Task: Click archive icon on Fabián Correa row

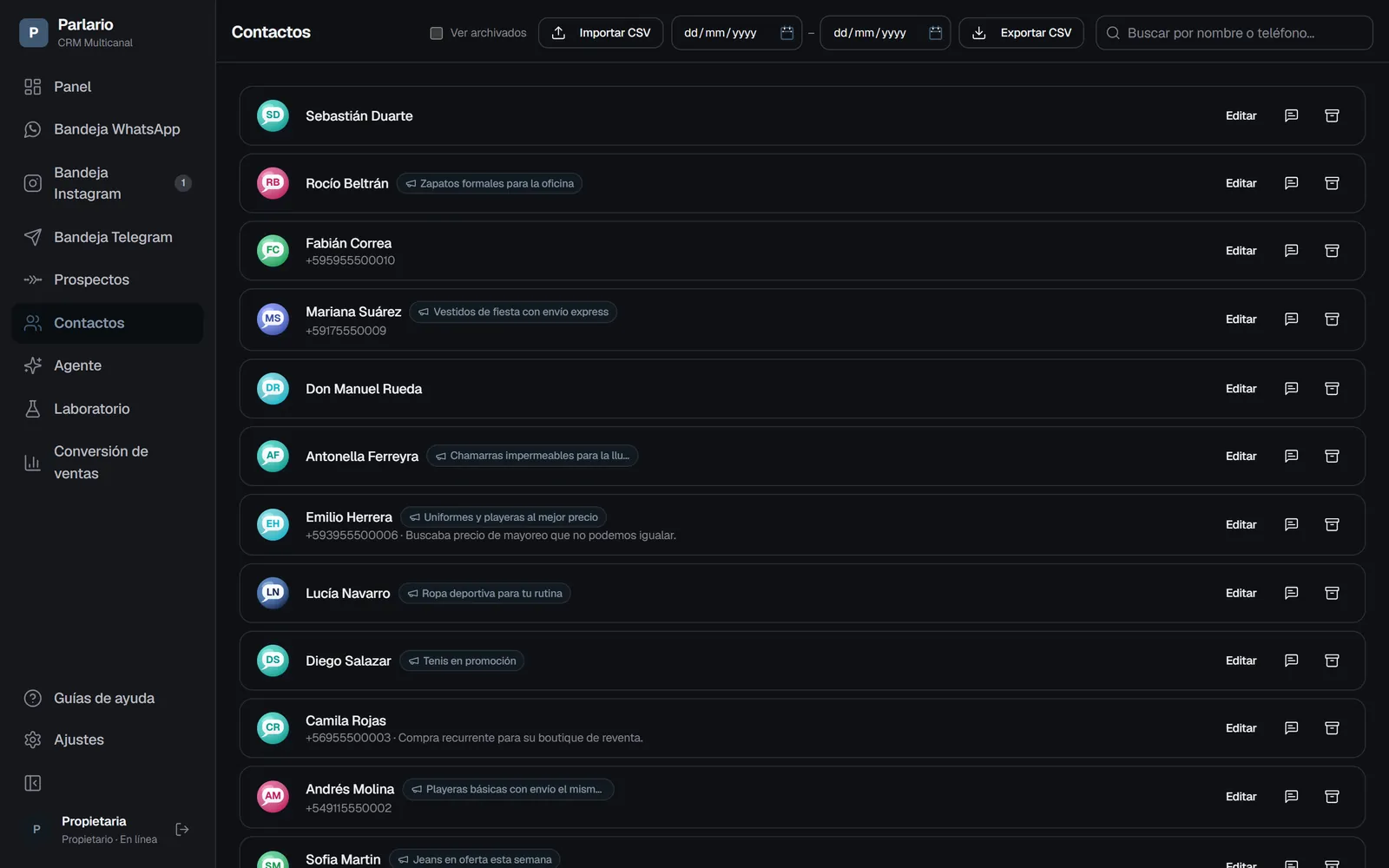Action: 1332,251
